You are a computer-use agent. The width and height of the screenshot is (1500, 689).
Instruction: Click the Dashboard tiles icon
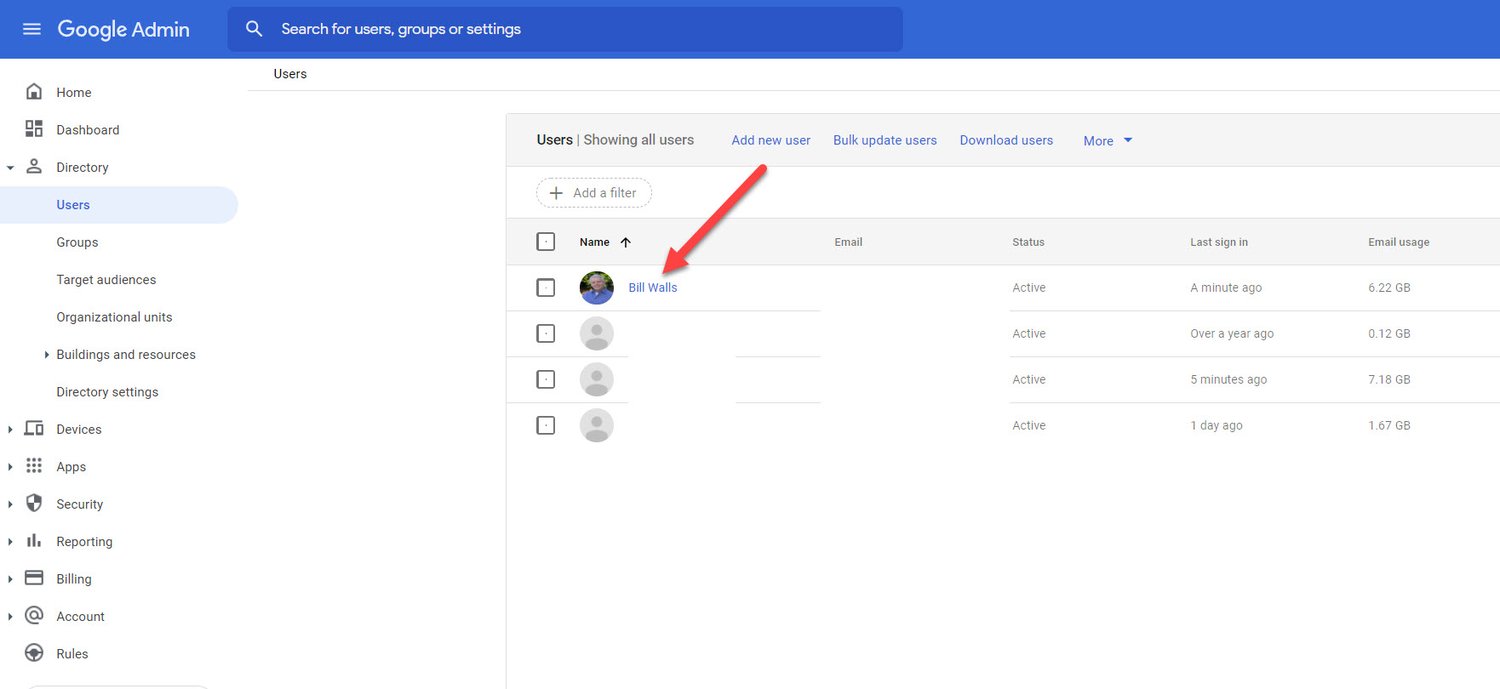pos(34,129)
